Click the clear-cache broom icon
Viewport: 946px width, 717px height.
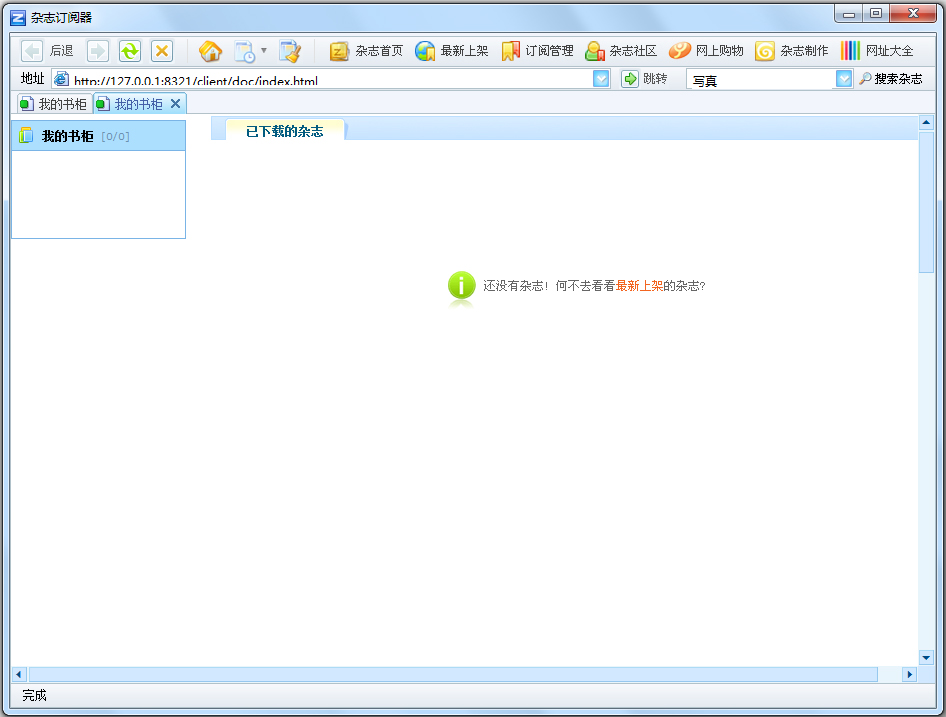click(x=290, y=51)
